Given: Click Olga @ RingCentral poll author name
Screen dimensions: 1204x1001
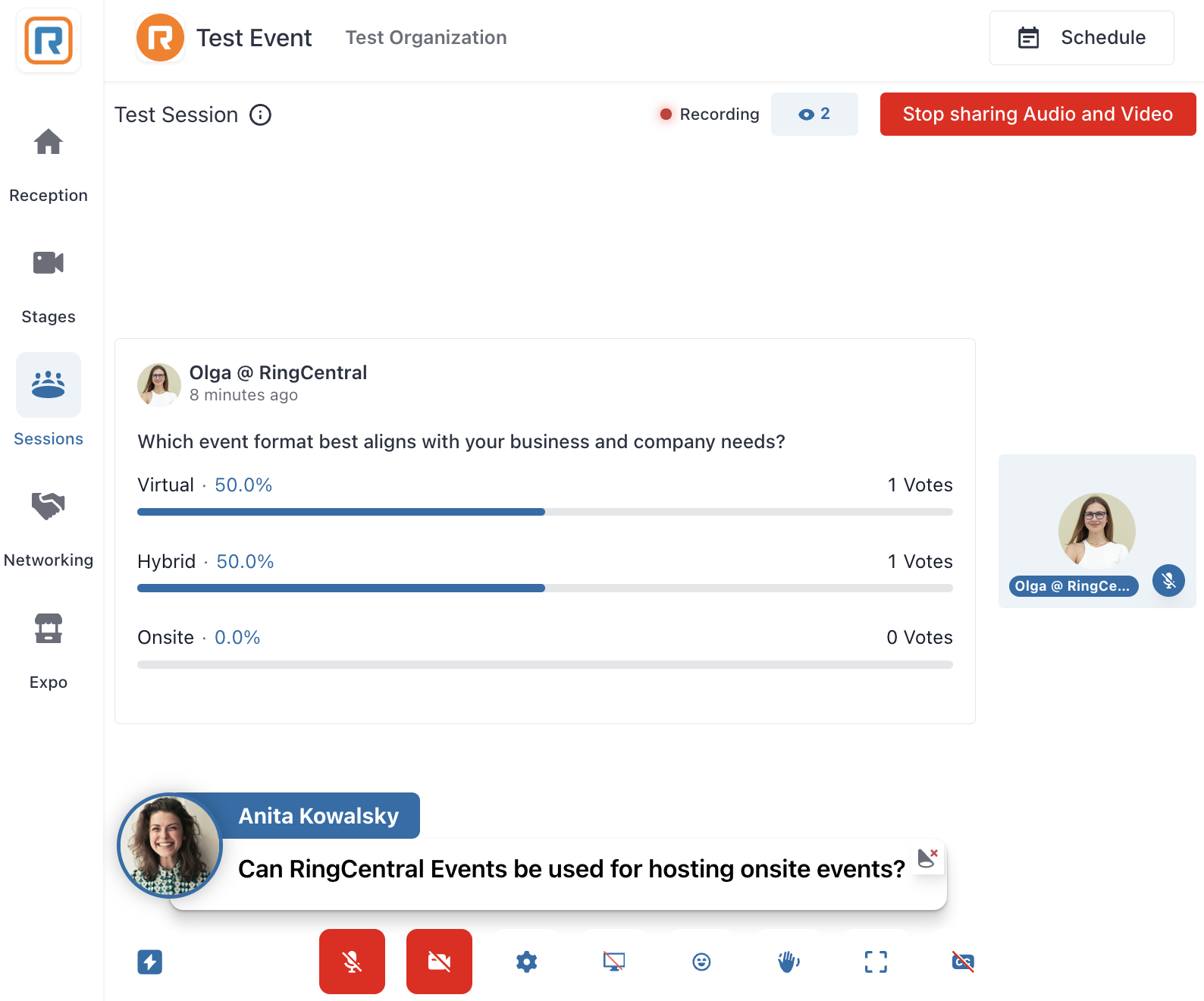Looking at the screenshot, I should [x=278, y=372].
